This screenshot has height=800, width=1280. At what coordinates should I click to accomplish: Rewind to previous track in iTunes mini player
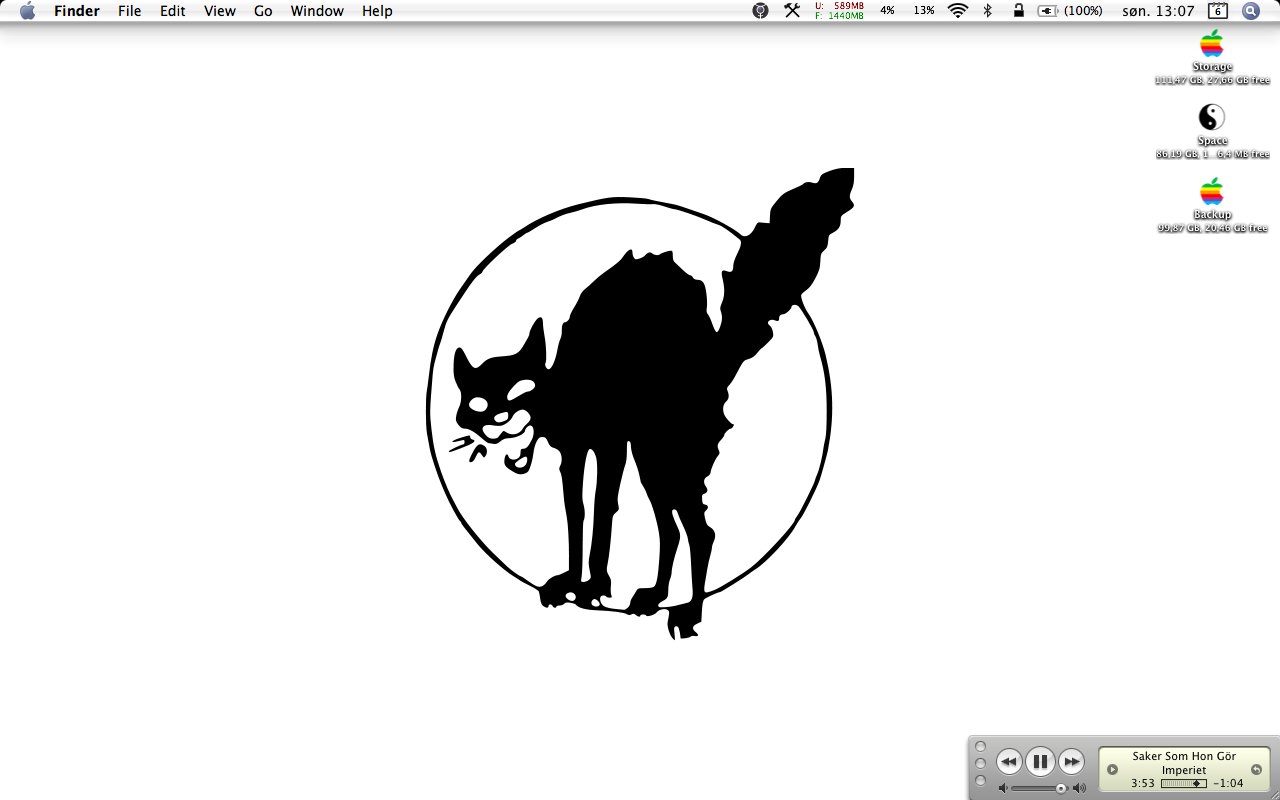1009,762
